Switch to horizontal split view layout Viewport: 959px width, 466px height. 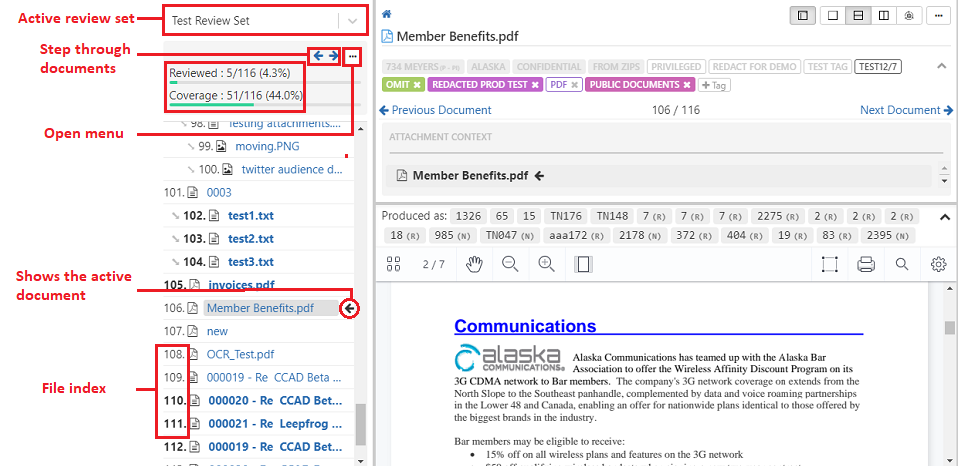point(857,16)
